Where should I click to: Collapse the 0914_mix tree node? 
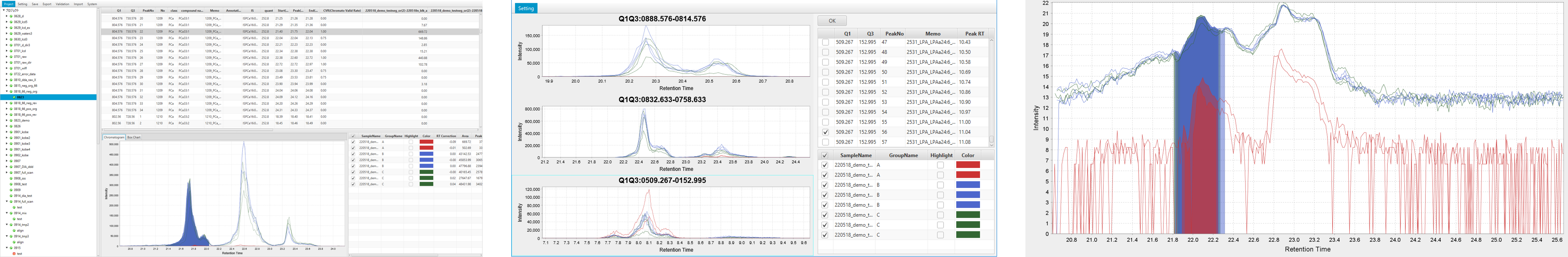7,213
